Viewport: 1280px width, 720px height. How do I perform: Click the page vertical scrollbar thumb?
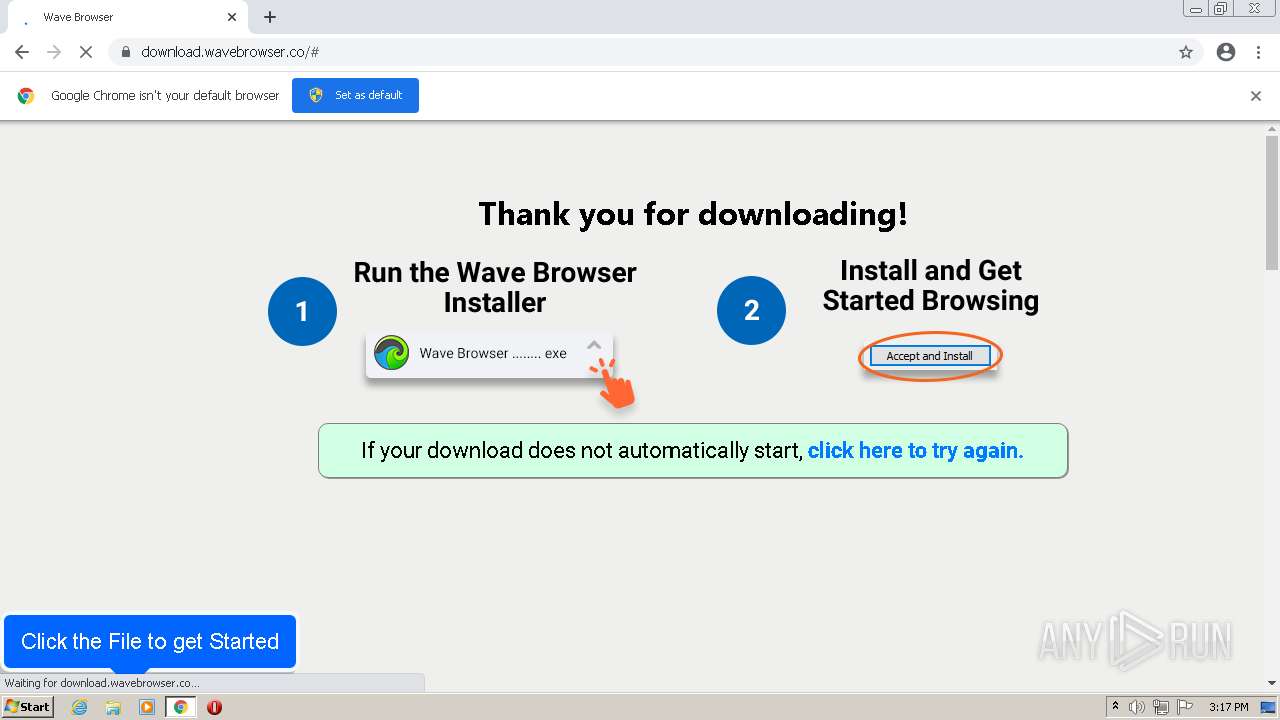pos(1272,203)
